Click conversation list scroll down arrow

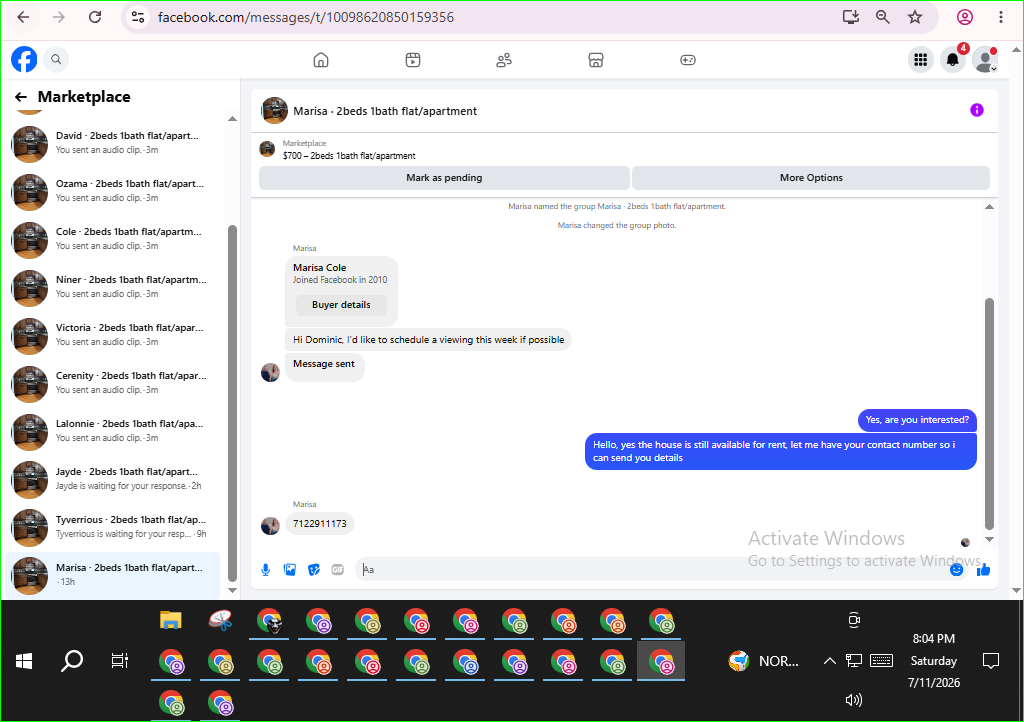pos(232,590)
